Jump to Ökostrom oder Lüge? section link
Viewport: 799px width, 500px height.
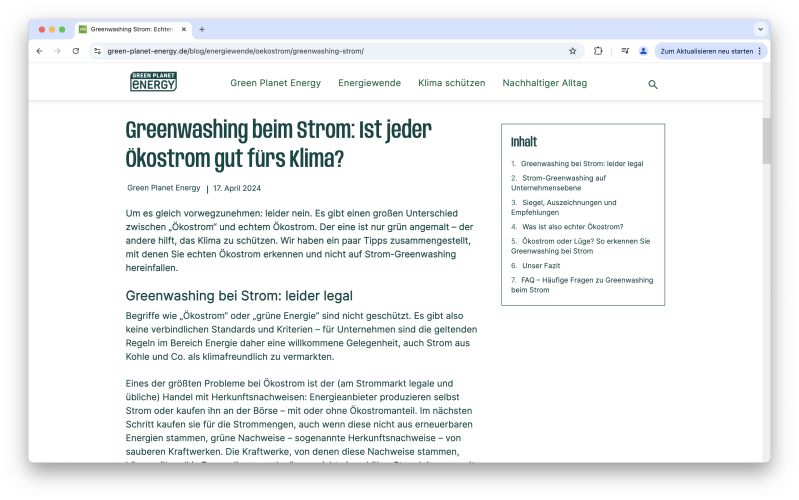[580, 246]
